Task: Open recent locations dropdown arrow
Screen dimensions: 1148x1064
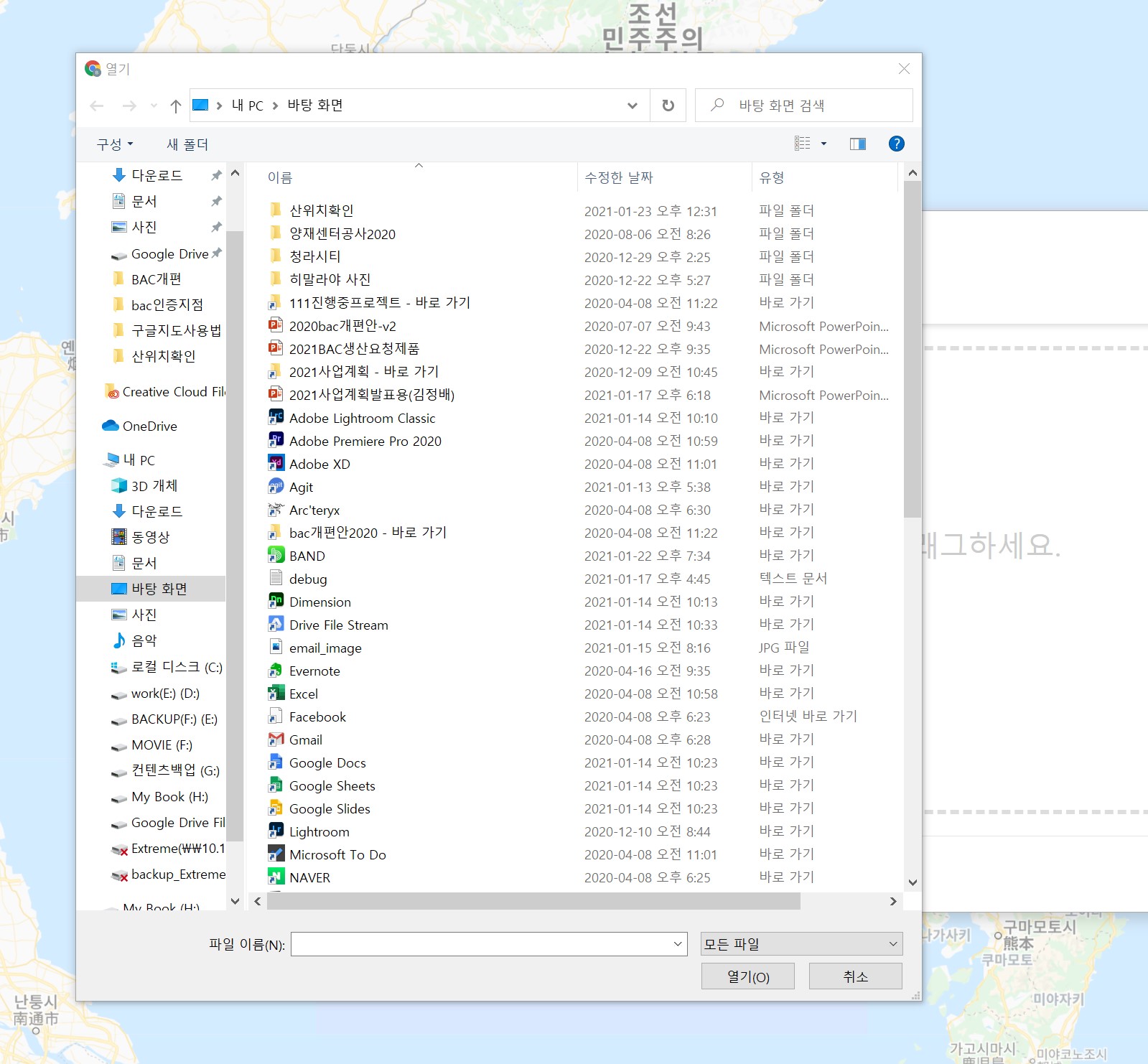Action: tap(154, 106)
